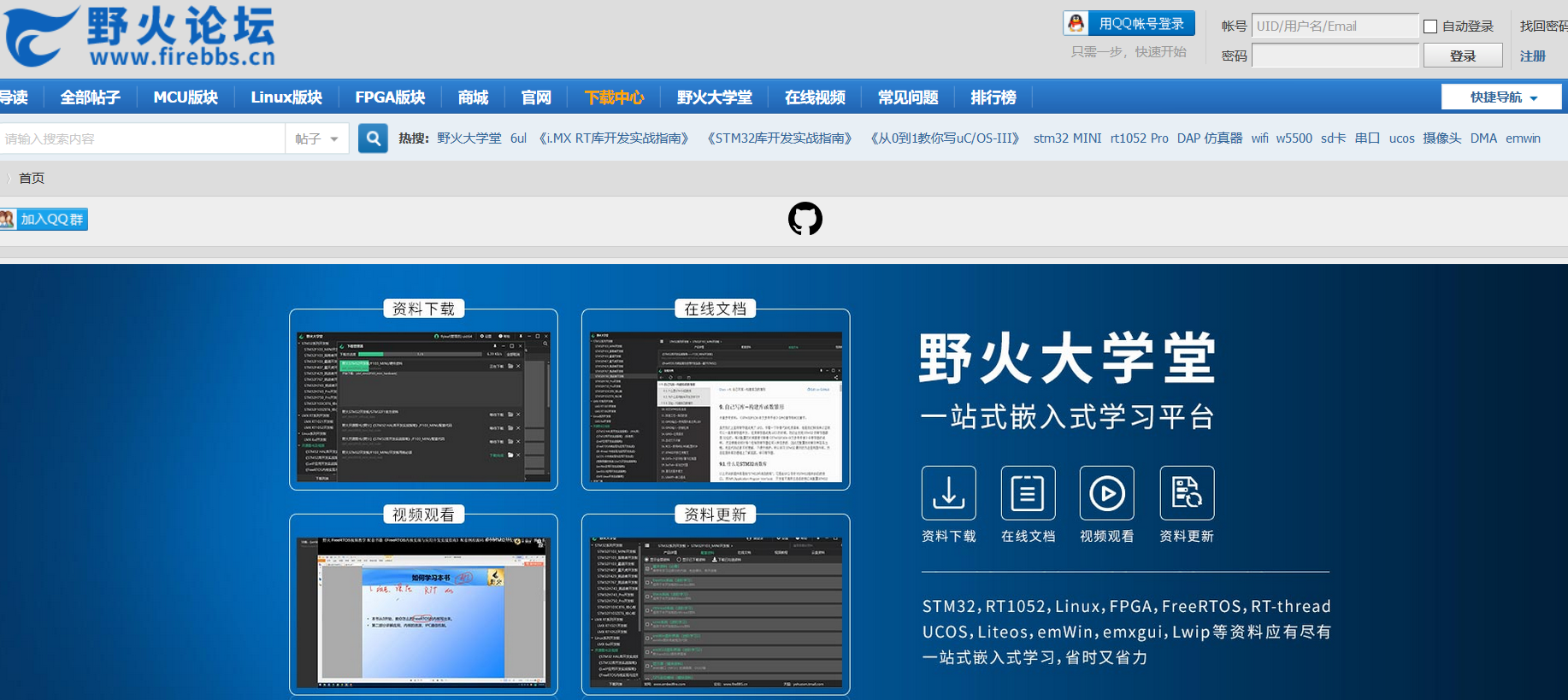Open the 排行榜 nav item
The height and width of the screenshot is (700, 1568).
click(x=993, y=97)
